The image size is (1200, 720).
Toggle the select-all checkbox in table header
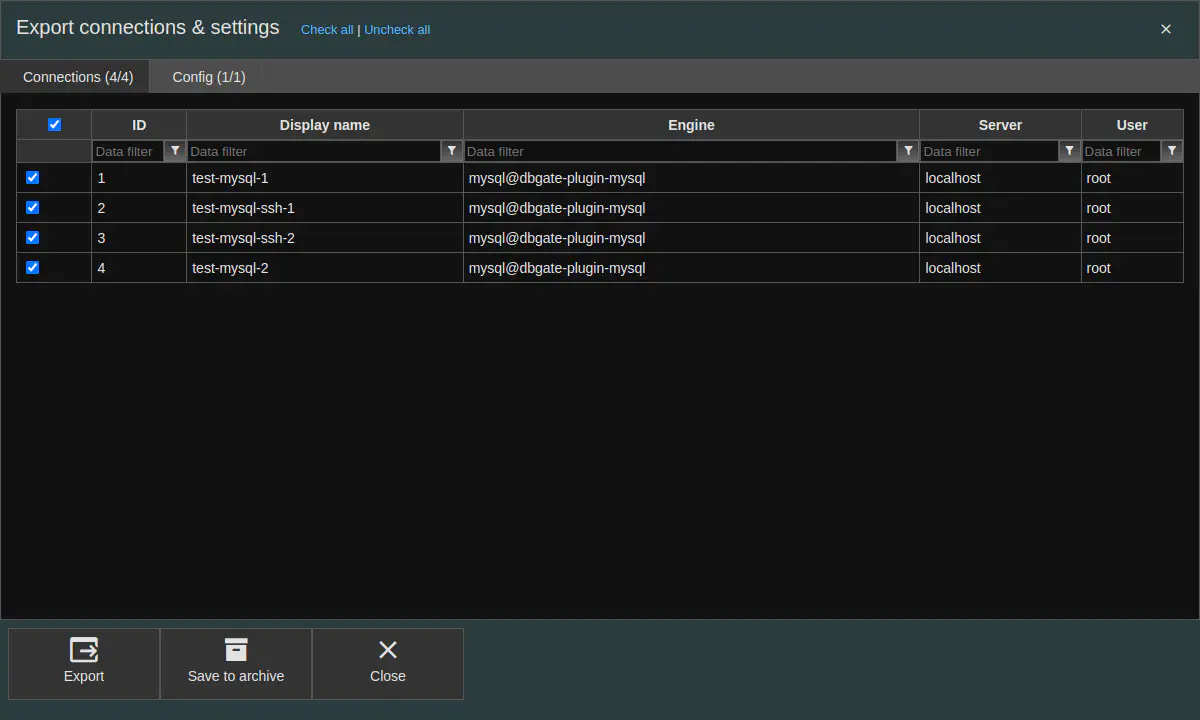click(54, 125)
